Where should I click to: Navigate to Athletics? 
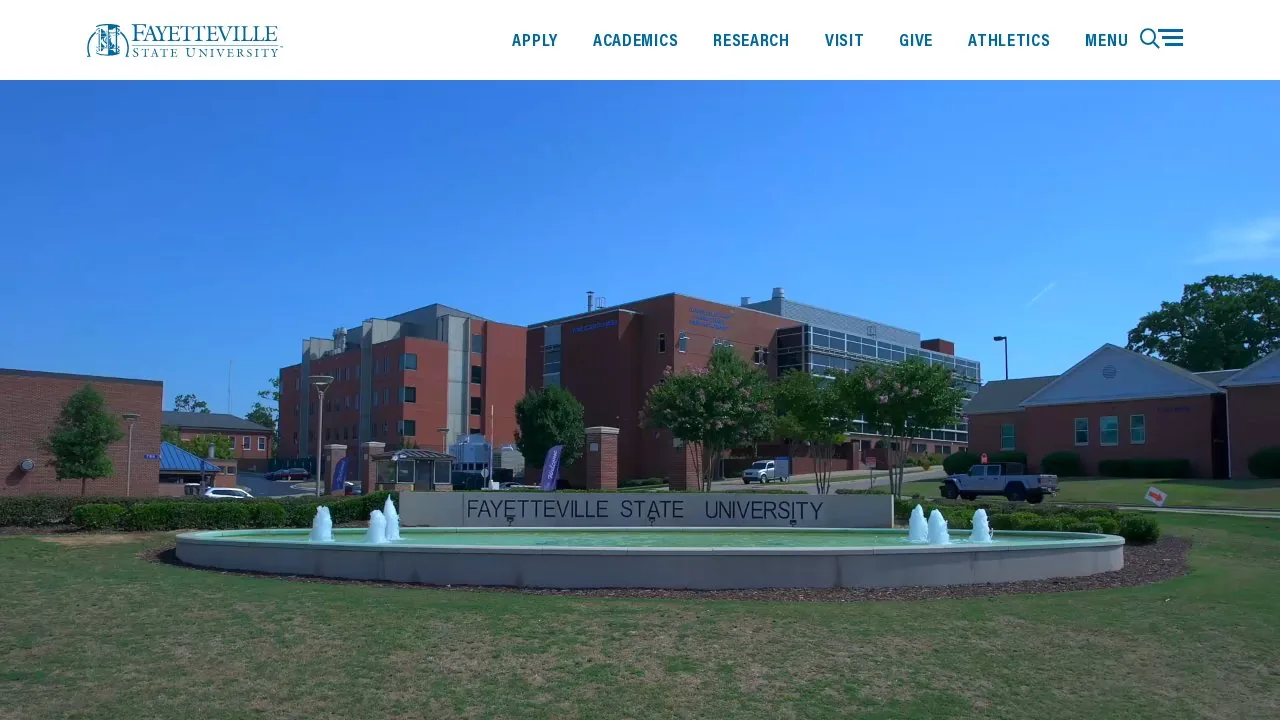pyautogui.click(x=1009, y=40)
